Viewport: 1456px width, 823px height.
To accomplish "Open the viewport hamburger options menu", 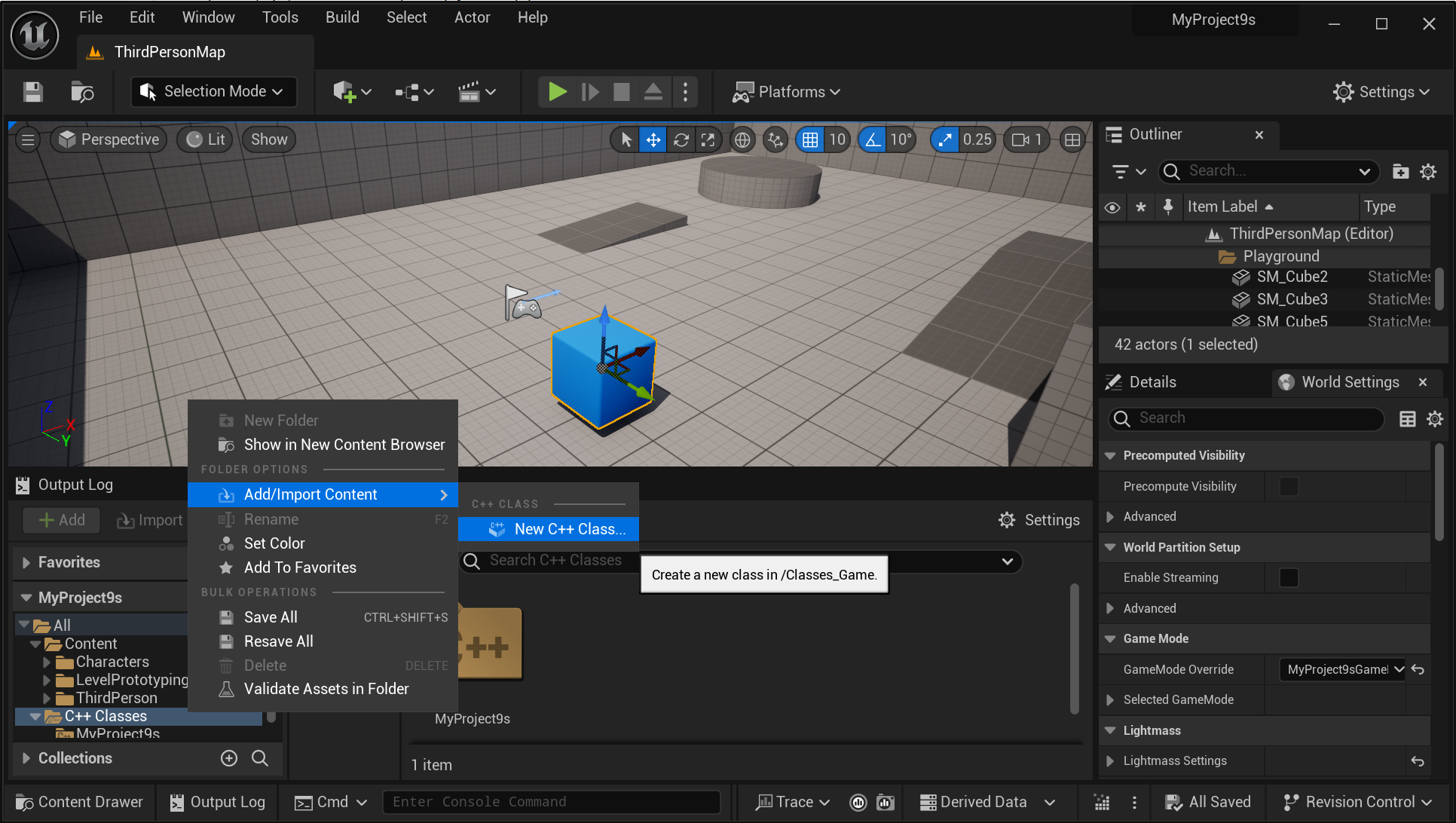I will point(28,139).
